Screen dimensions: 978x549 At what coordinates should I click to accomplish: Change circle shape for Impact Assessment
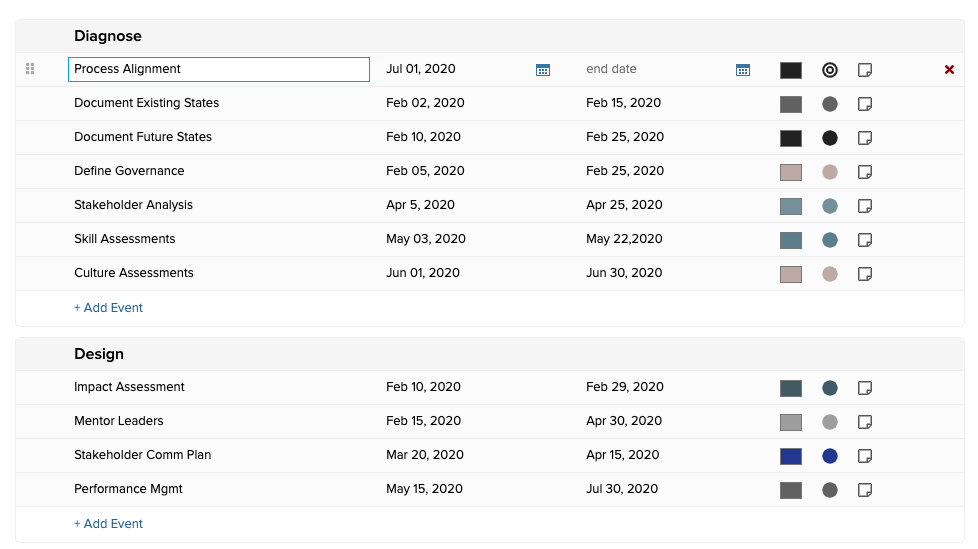(830, 388)
